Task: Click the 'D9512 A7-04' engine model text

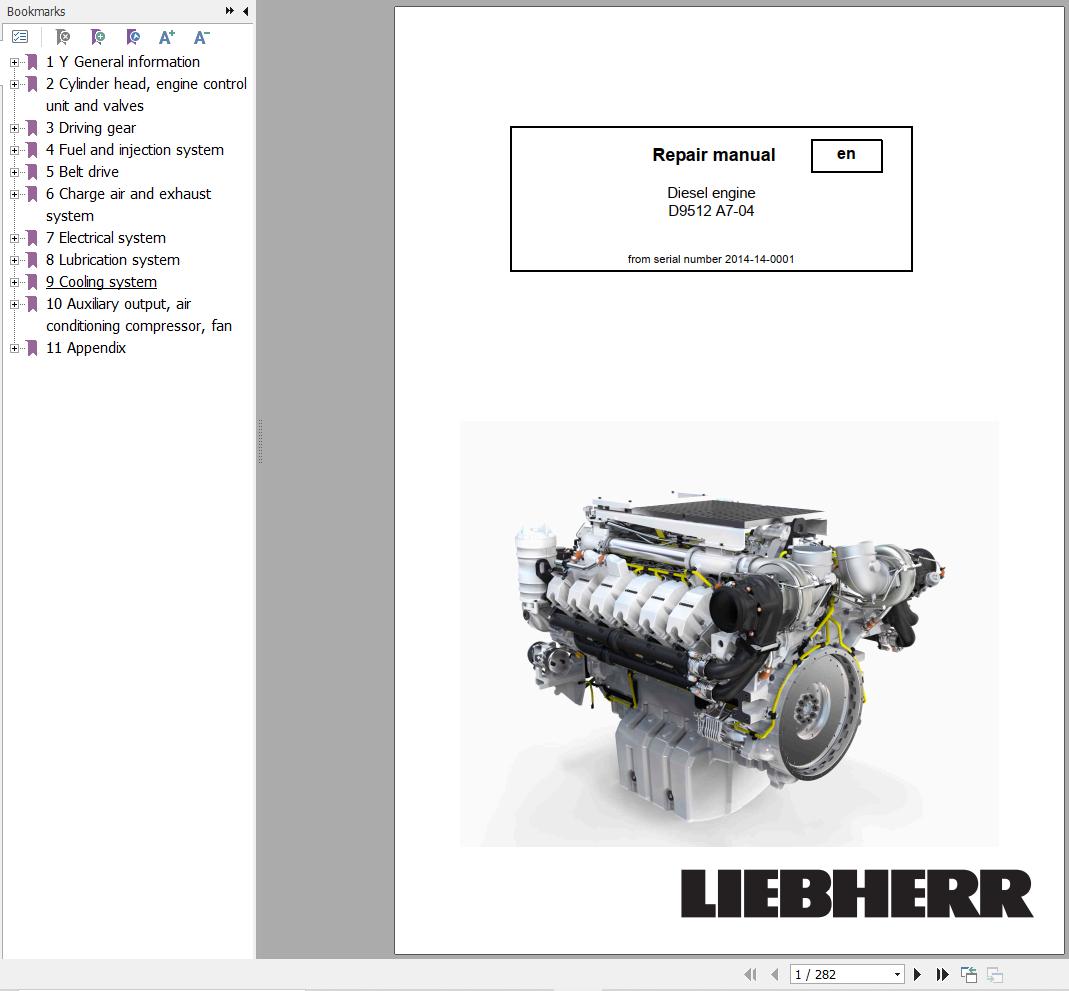Action: [710, 211]
